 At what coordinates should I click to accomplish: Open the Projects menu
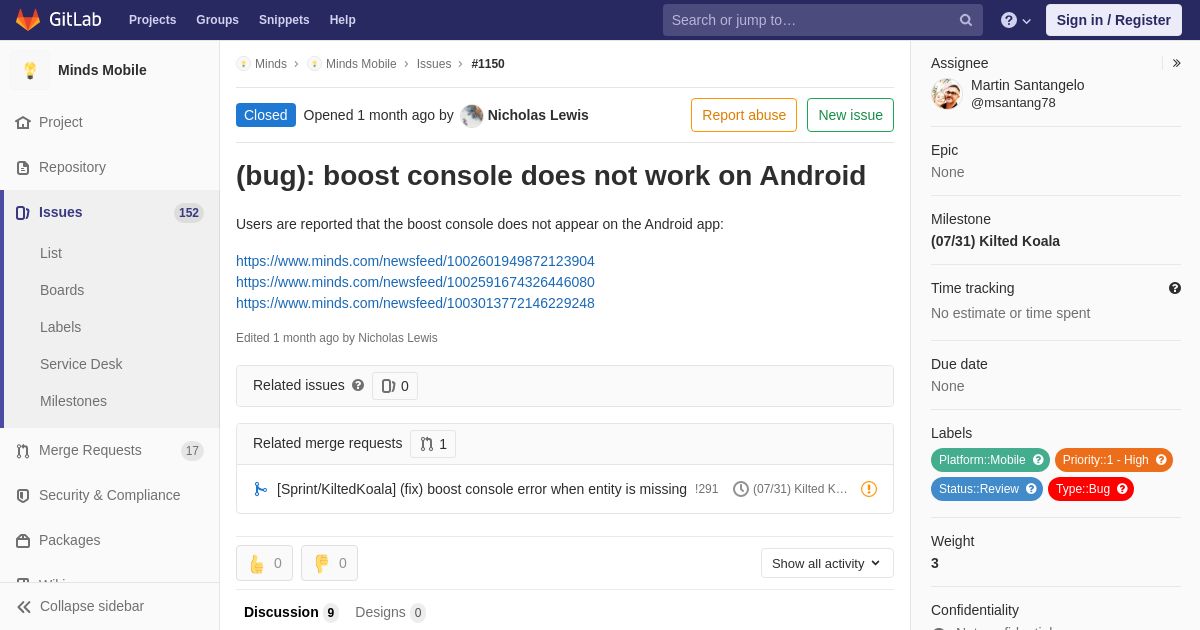click(152, 20)
